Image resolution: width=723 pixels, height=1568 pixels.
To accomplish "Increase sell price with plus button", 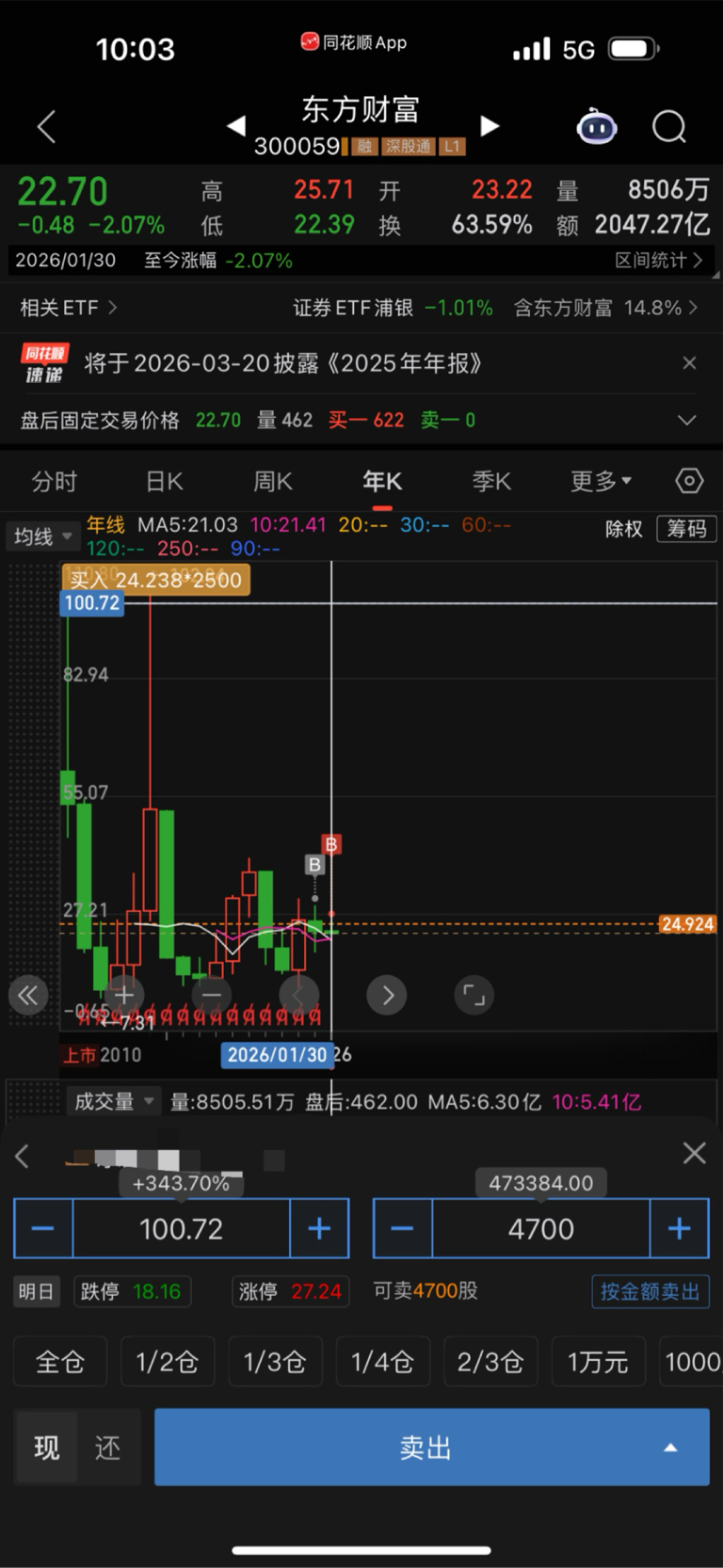I will point(319,1228).
